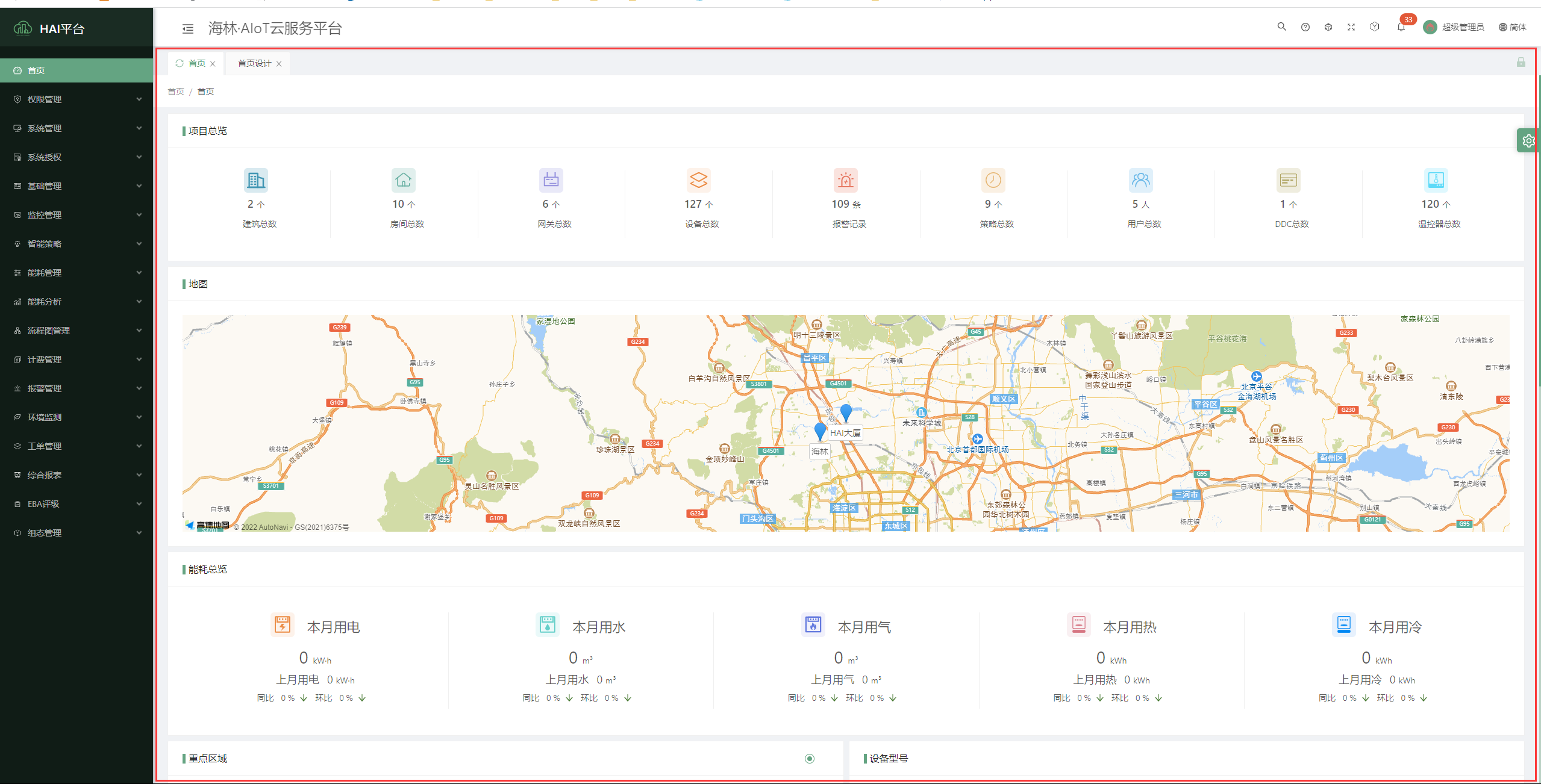The height and width of the screenshot is (784, 1541).
Task: Click the 建筑总数 building icon
Action: [256, 179]
